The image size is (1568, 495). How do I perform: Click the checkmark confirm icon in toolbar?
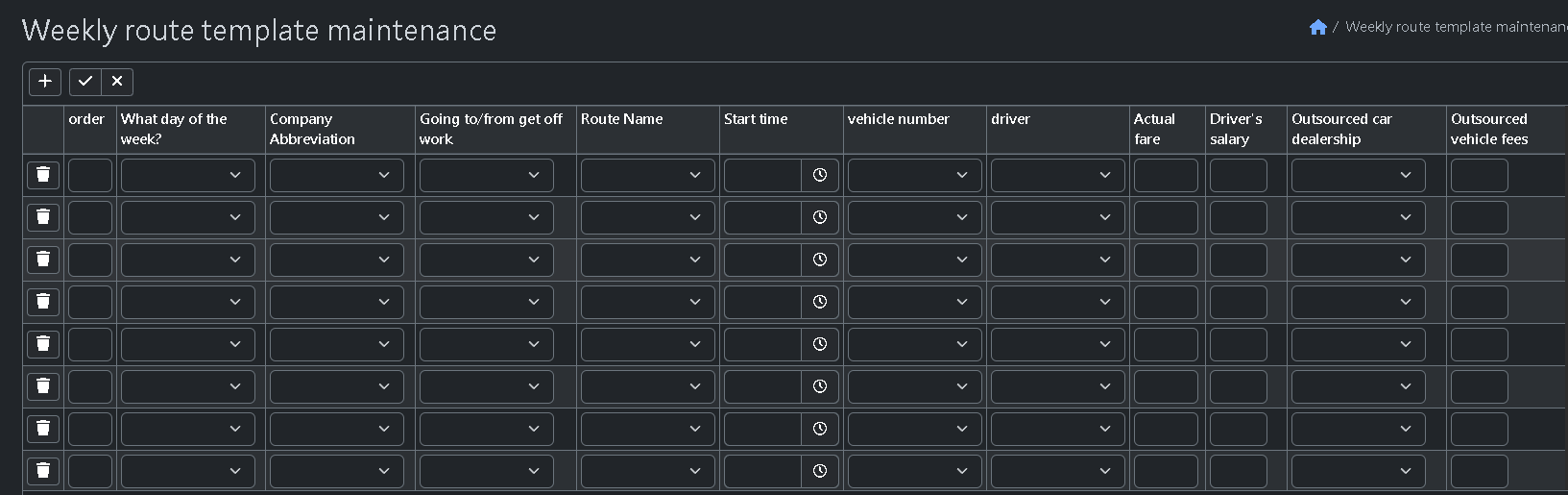point(85,82)
